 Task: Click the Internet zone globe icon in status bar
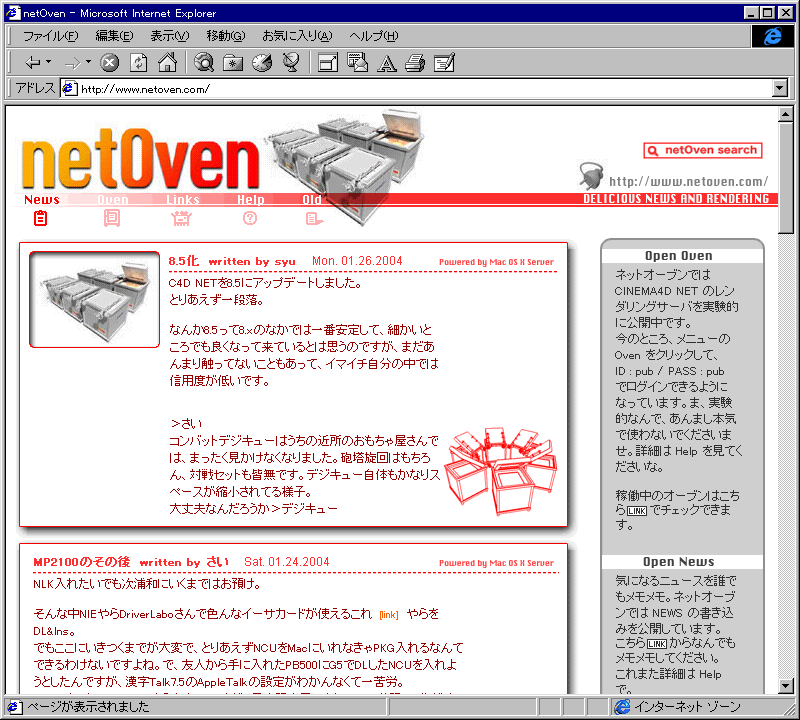(x=622, y=707)
